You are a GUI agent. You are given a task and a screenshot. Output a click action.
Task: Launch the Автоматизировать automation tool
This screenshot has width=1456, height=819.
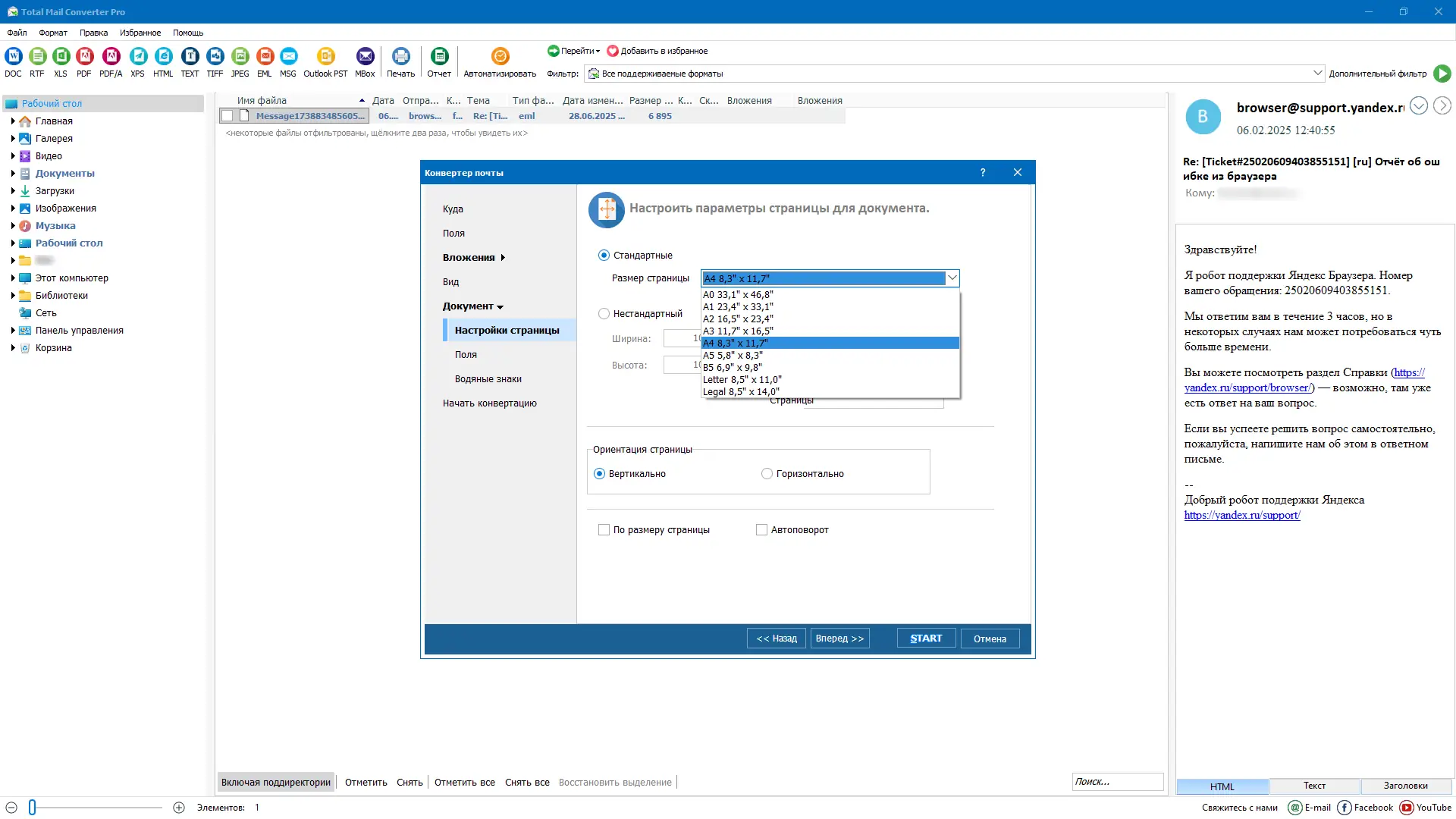pos(500,56)
